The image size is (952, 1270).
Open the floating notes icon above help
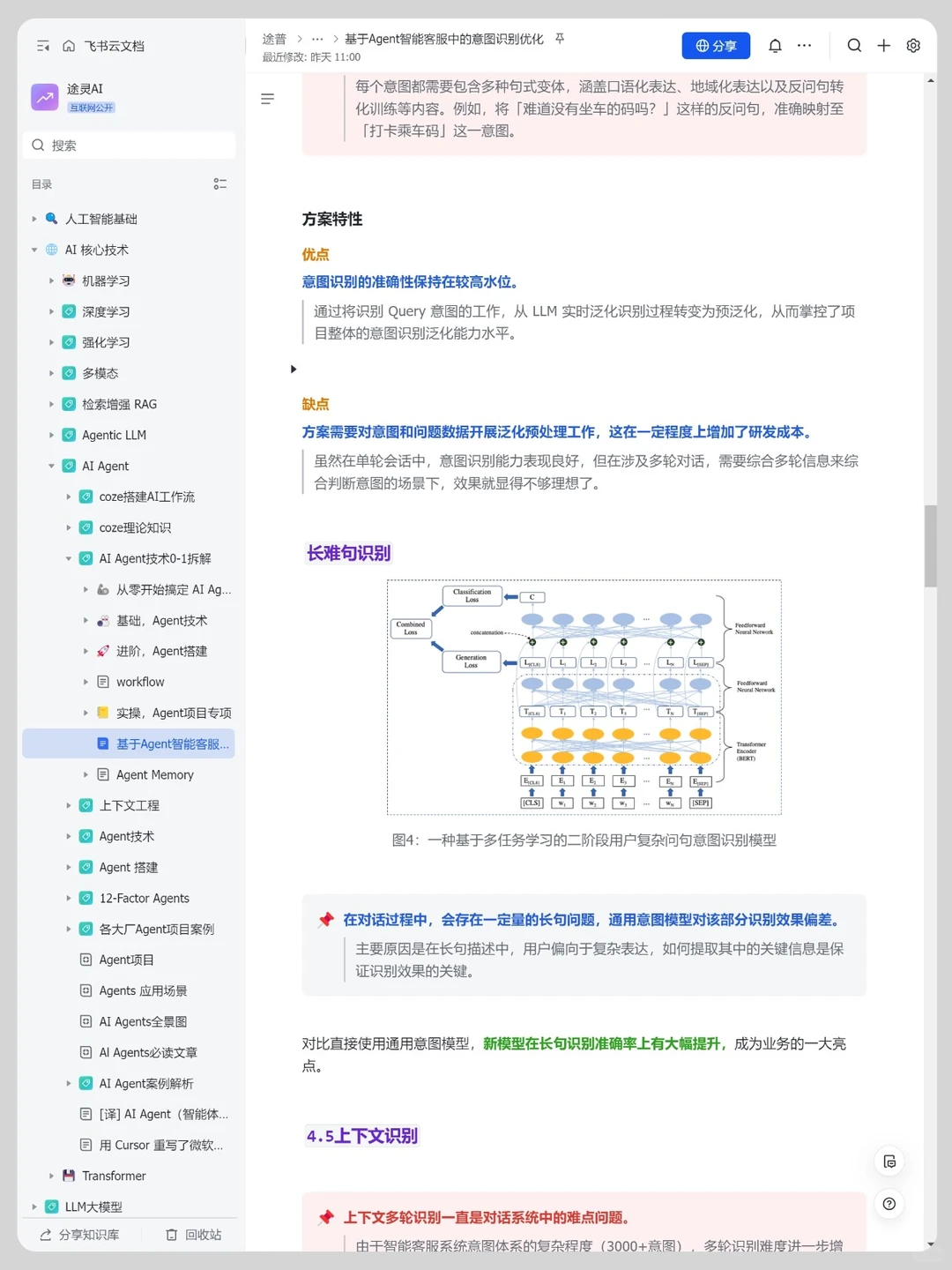pos(889,1162)
